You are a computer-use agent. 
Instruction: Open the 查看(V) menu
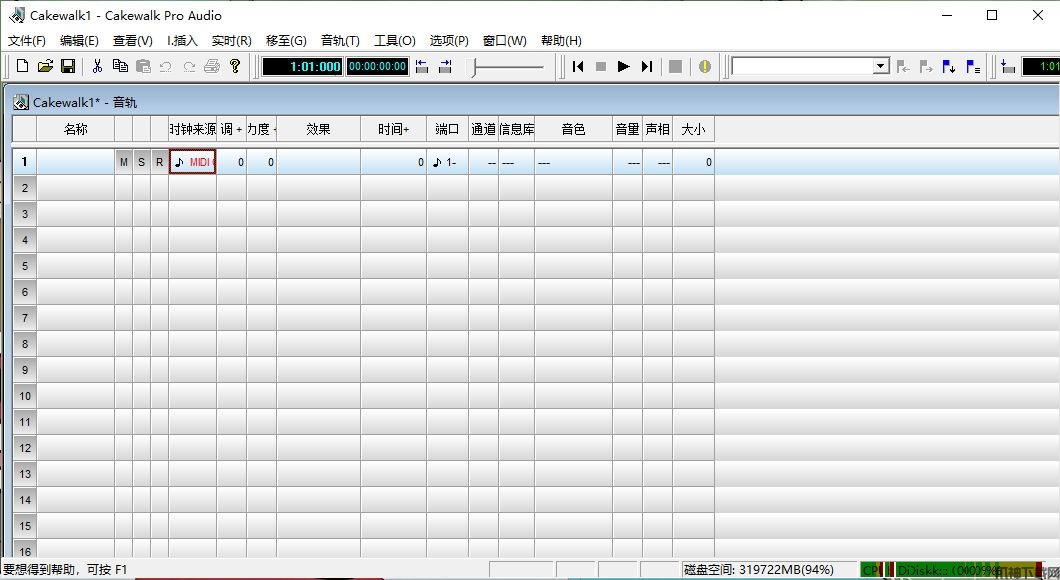[x=132, y=41]
